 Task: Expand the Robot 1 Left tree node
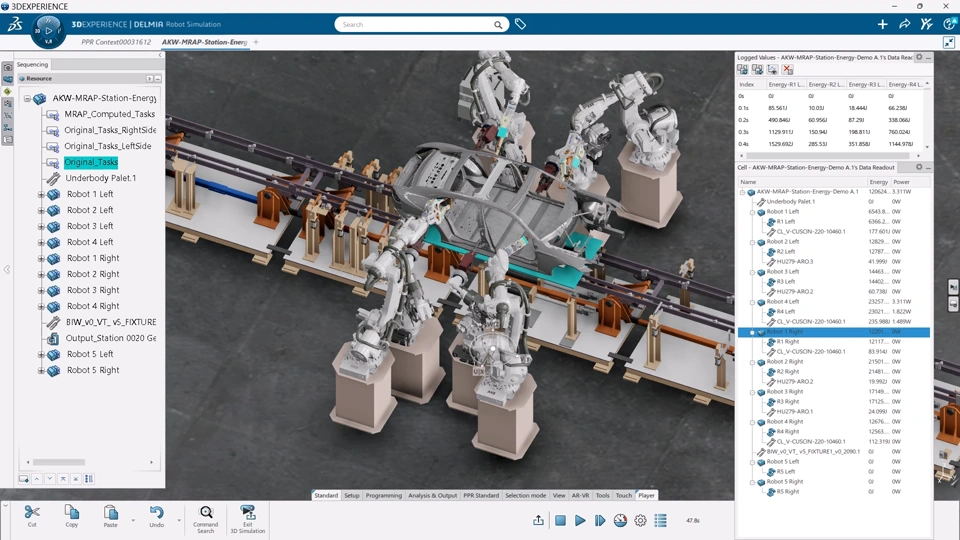[x=42, y=194]
